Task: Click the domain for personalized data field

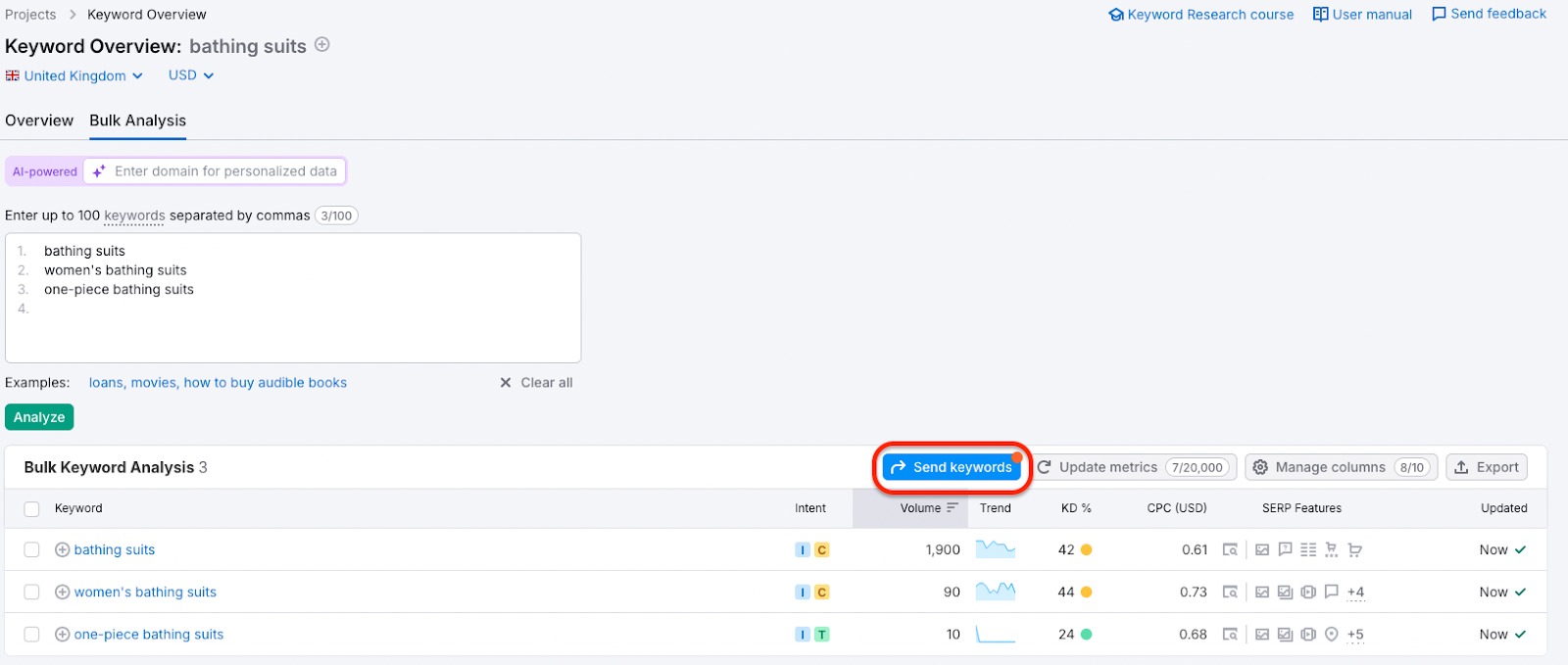Action: (224, 171)
